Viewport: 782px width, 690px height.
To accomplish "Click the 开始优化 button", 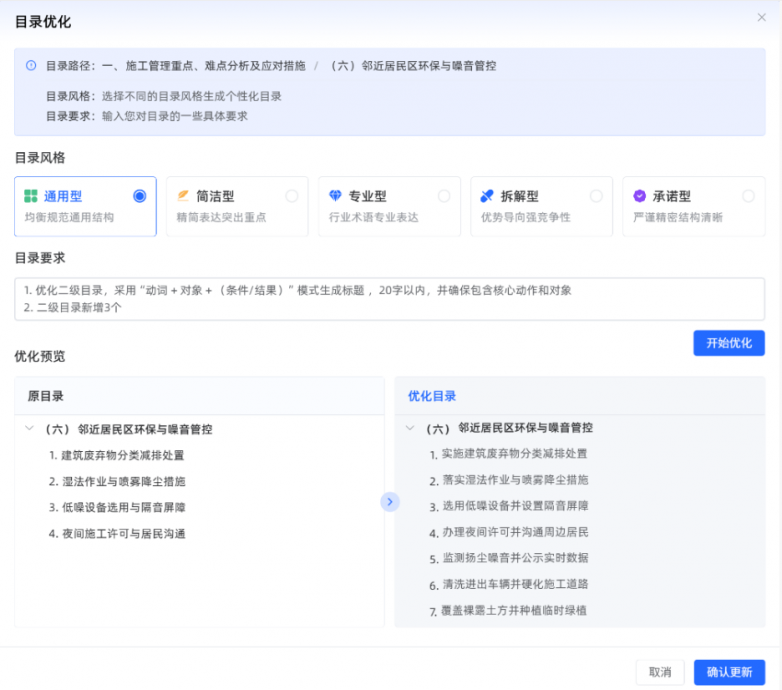I will pos(729,343).
